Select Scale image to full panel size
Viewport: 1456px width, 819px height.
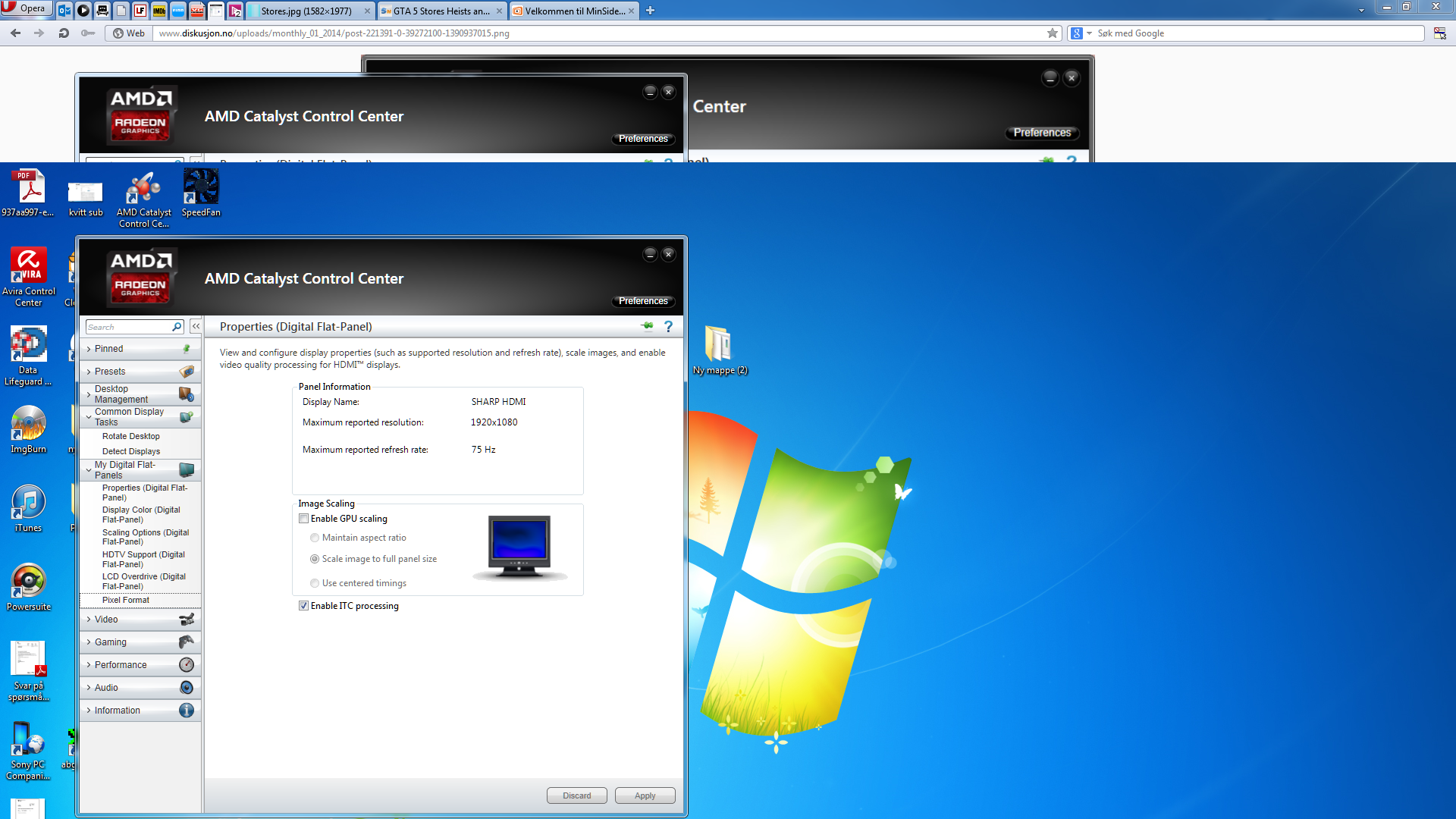tap(315, 559)
